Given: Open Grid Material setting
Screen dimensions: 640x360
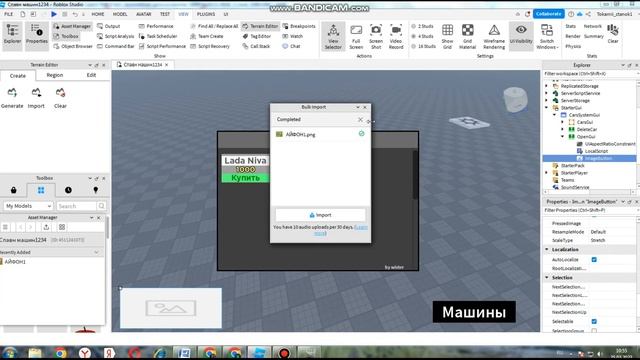Looking at the screenshot, I should [467, 37].
